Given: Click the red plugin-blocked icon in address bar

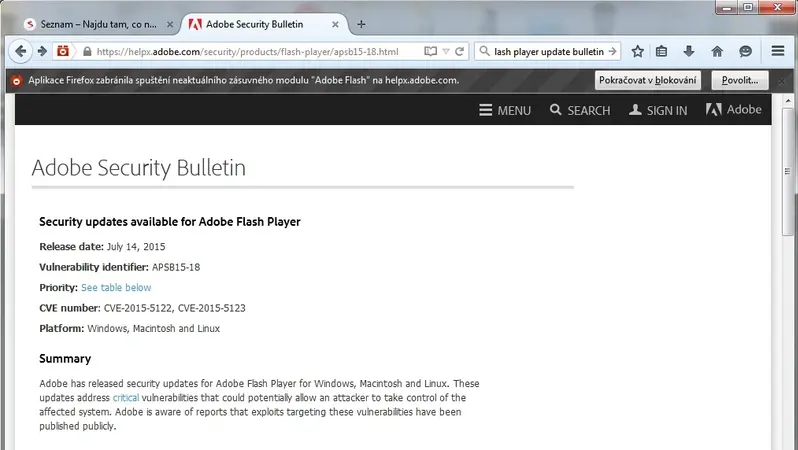Looking at the screenshot, I should (x=63, y=51).
